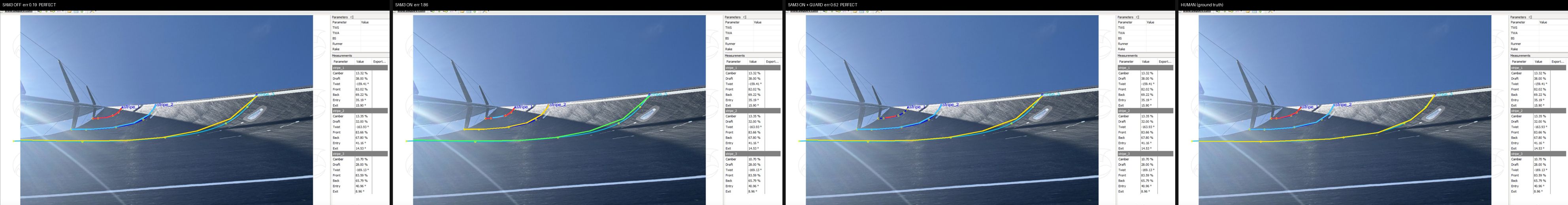Click stripe_1 Entry value 35.19 in SAM3 OFF panel
1568x205 pixels.
[361, 100]
